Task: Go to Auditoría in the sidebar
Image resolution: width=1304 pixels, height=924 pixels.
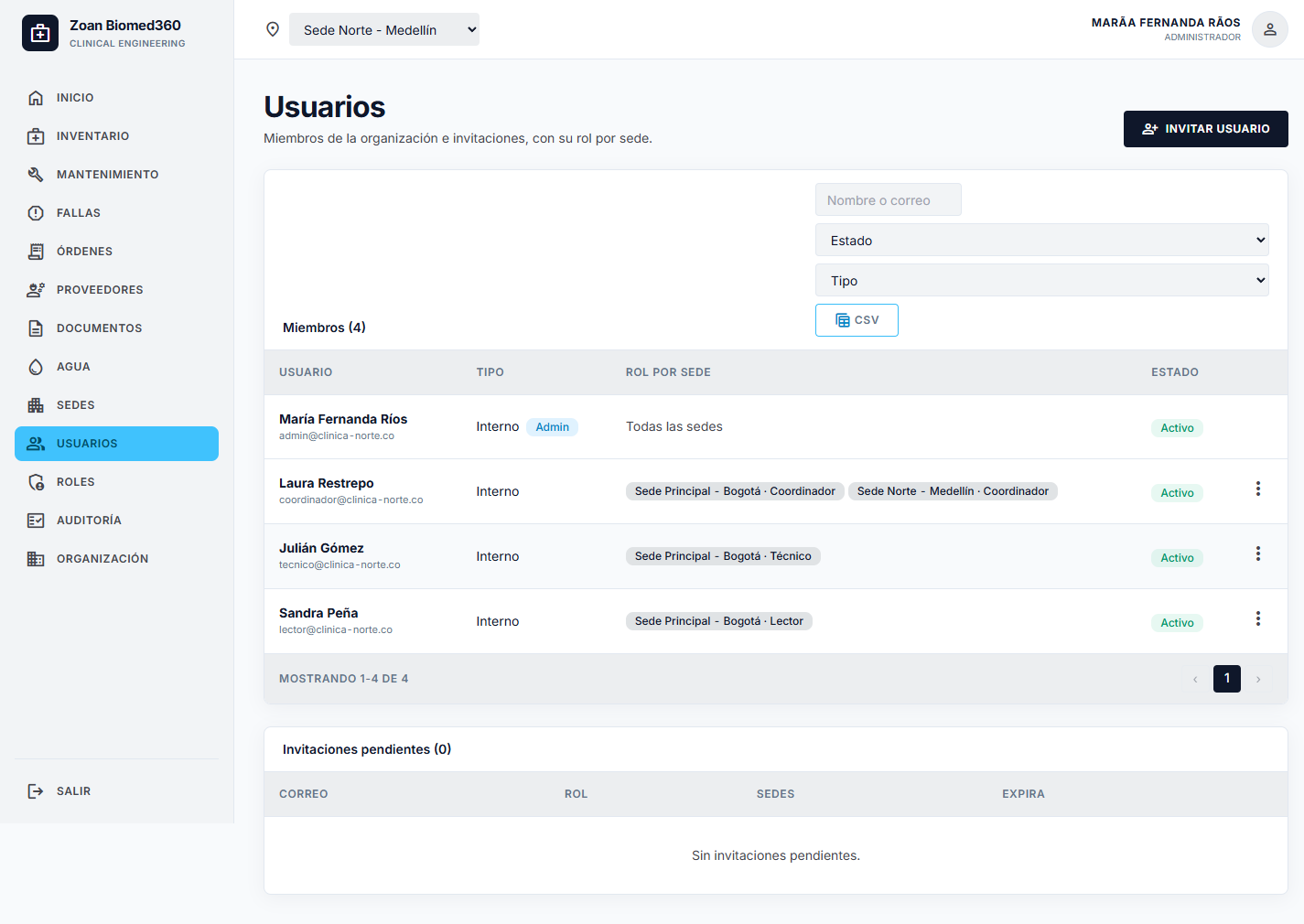Action: (116, 521)
